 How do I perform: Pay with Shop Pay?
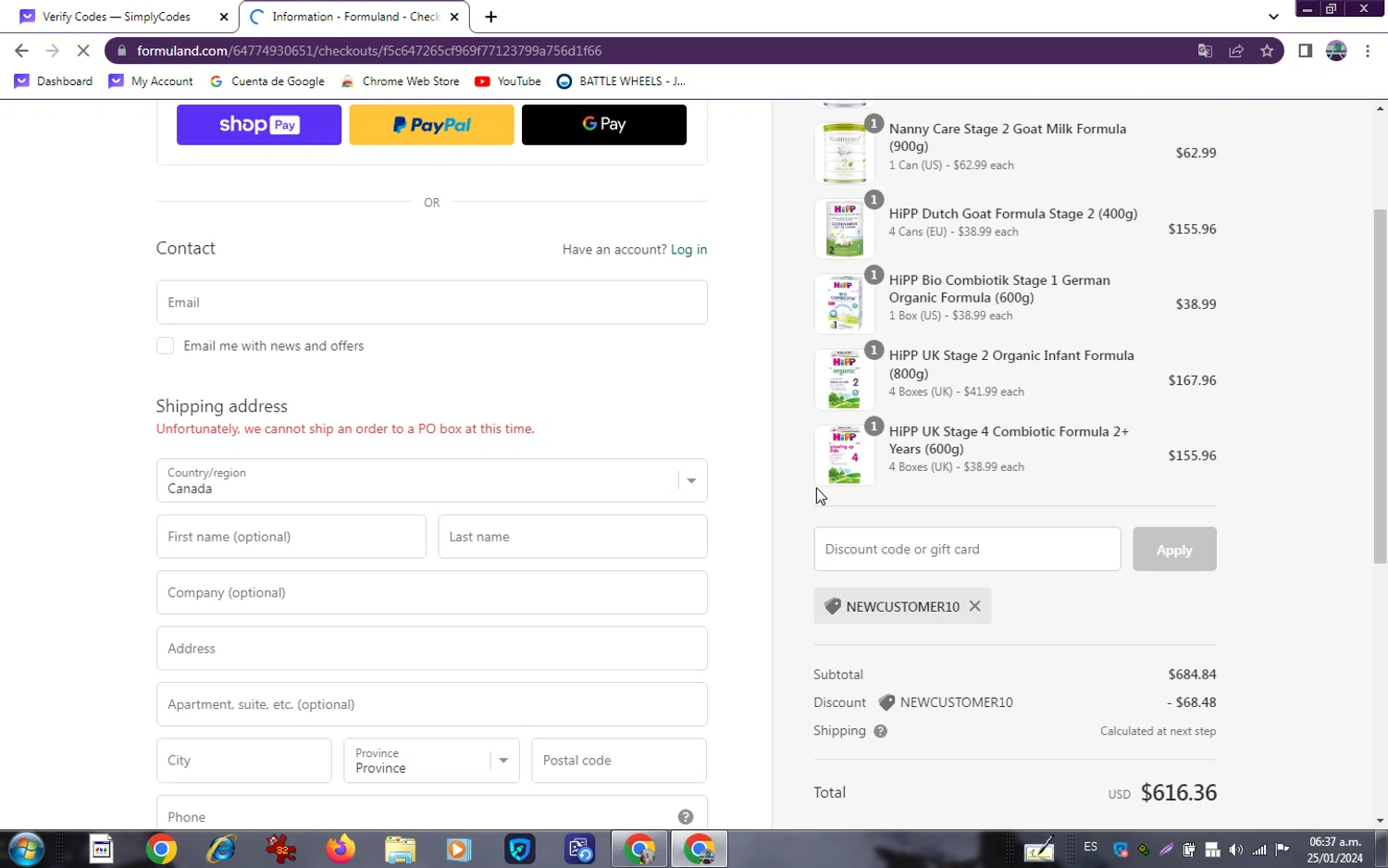click(259, 125)
